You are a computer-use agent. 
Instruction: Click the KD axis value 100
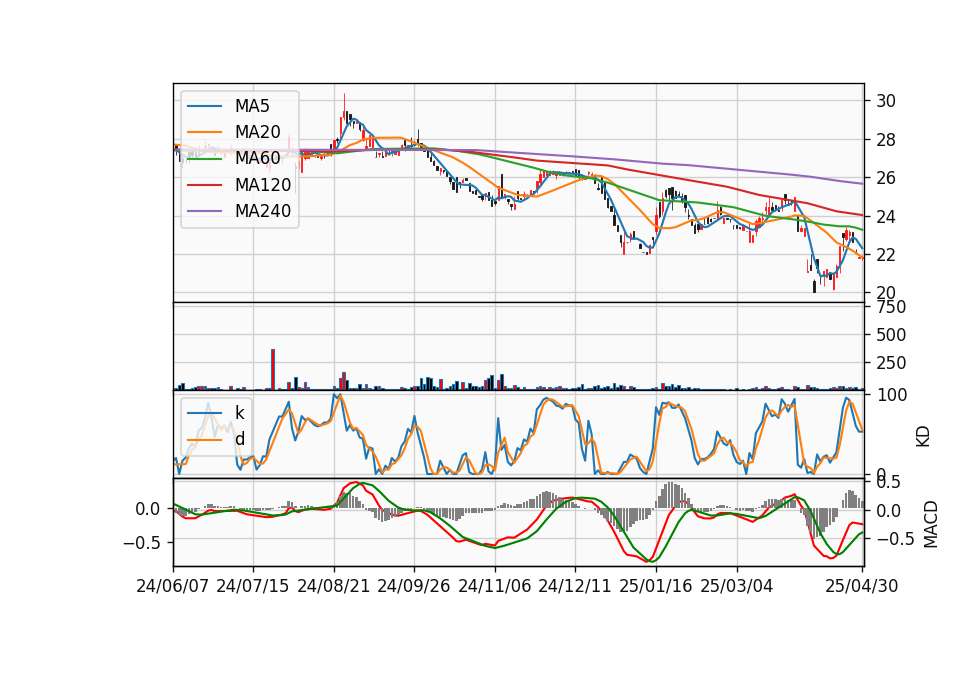[x=891, y=395]
